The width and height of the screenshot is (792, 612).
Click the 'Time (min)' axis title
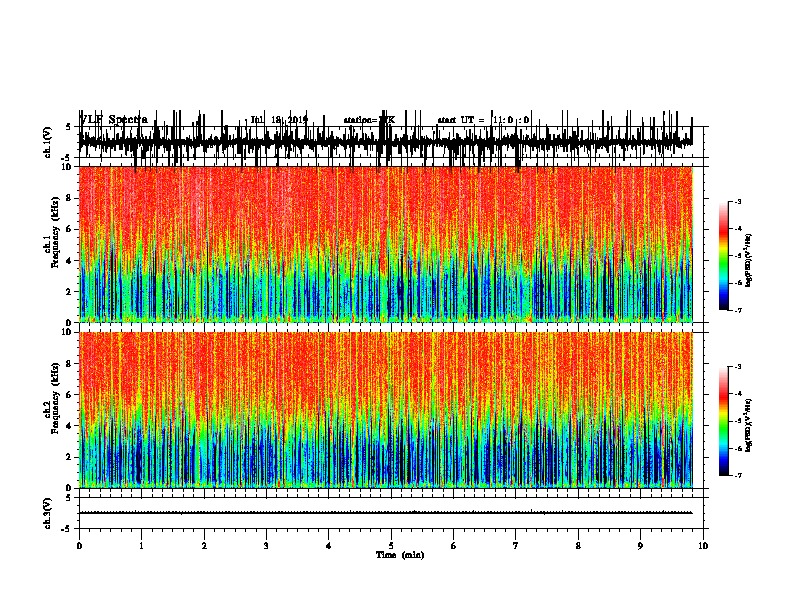(400, 555)
